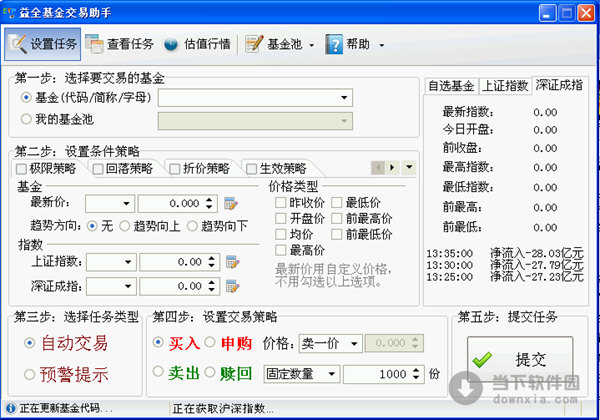Select the 卖出 radio button
This screenshot has width=600, height=420.
coord(158,371)
